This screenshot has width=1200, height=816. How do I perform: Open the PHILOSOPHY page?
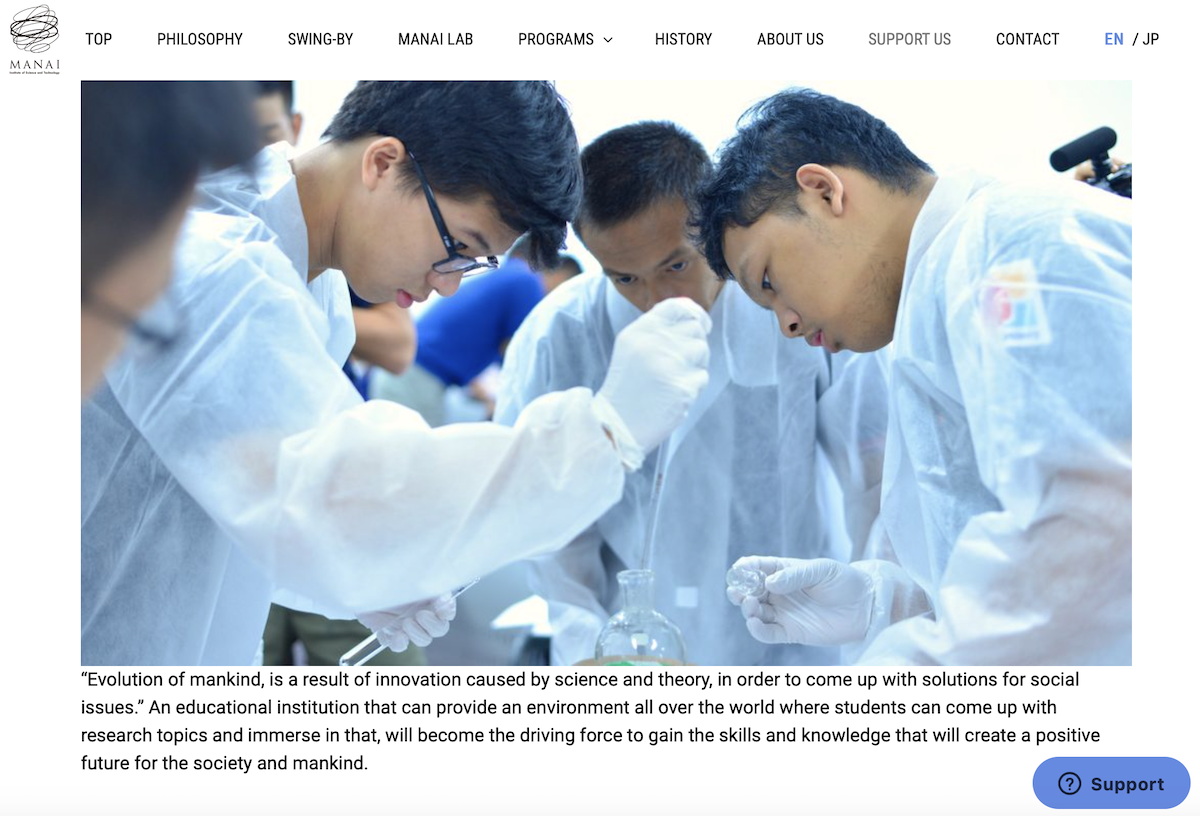pyautogui.click(x=200, y=39)
